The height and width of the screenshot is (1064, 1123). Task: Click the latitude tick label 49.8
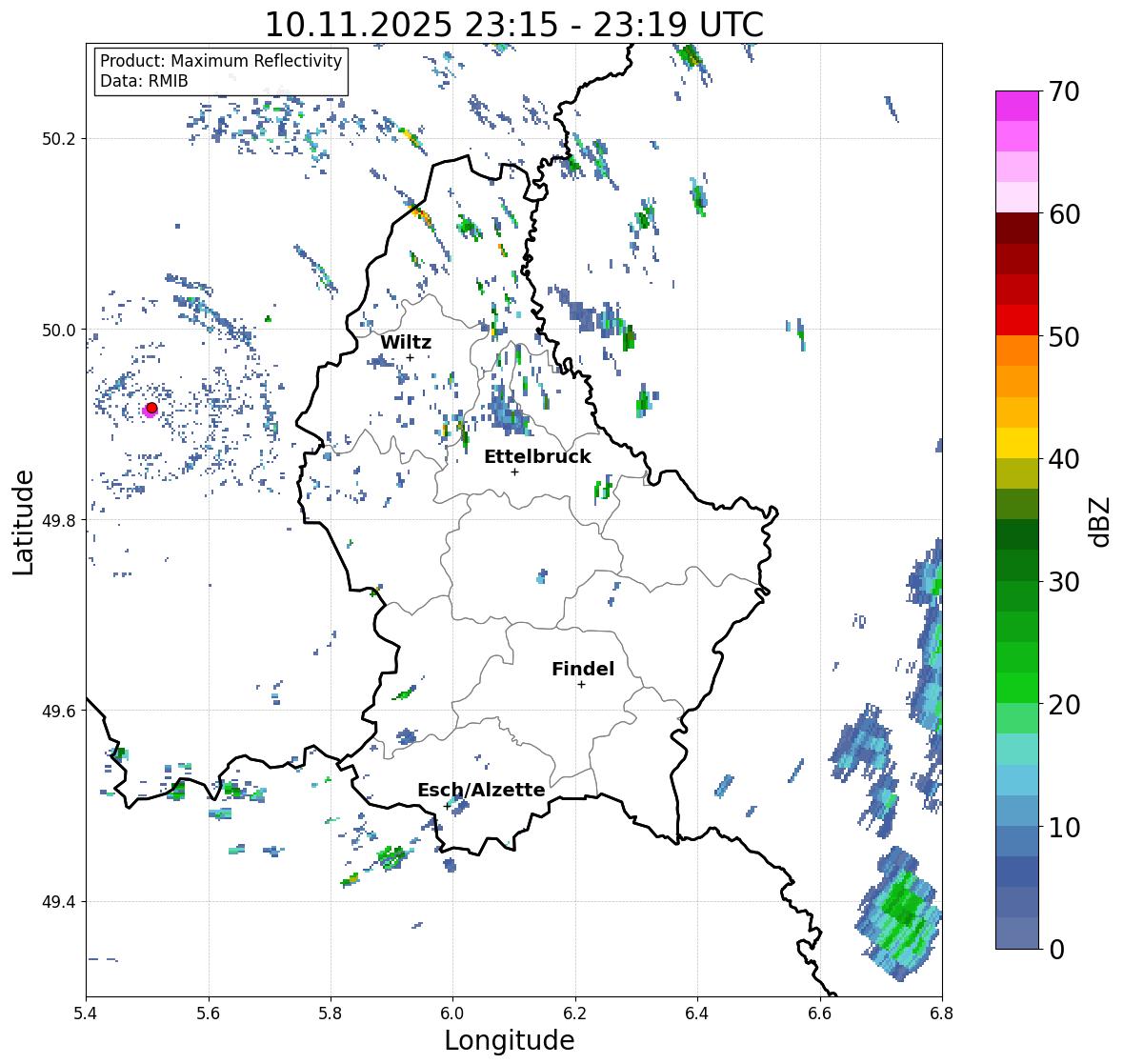click(59, 520)
